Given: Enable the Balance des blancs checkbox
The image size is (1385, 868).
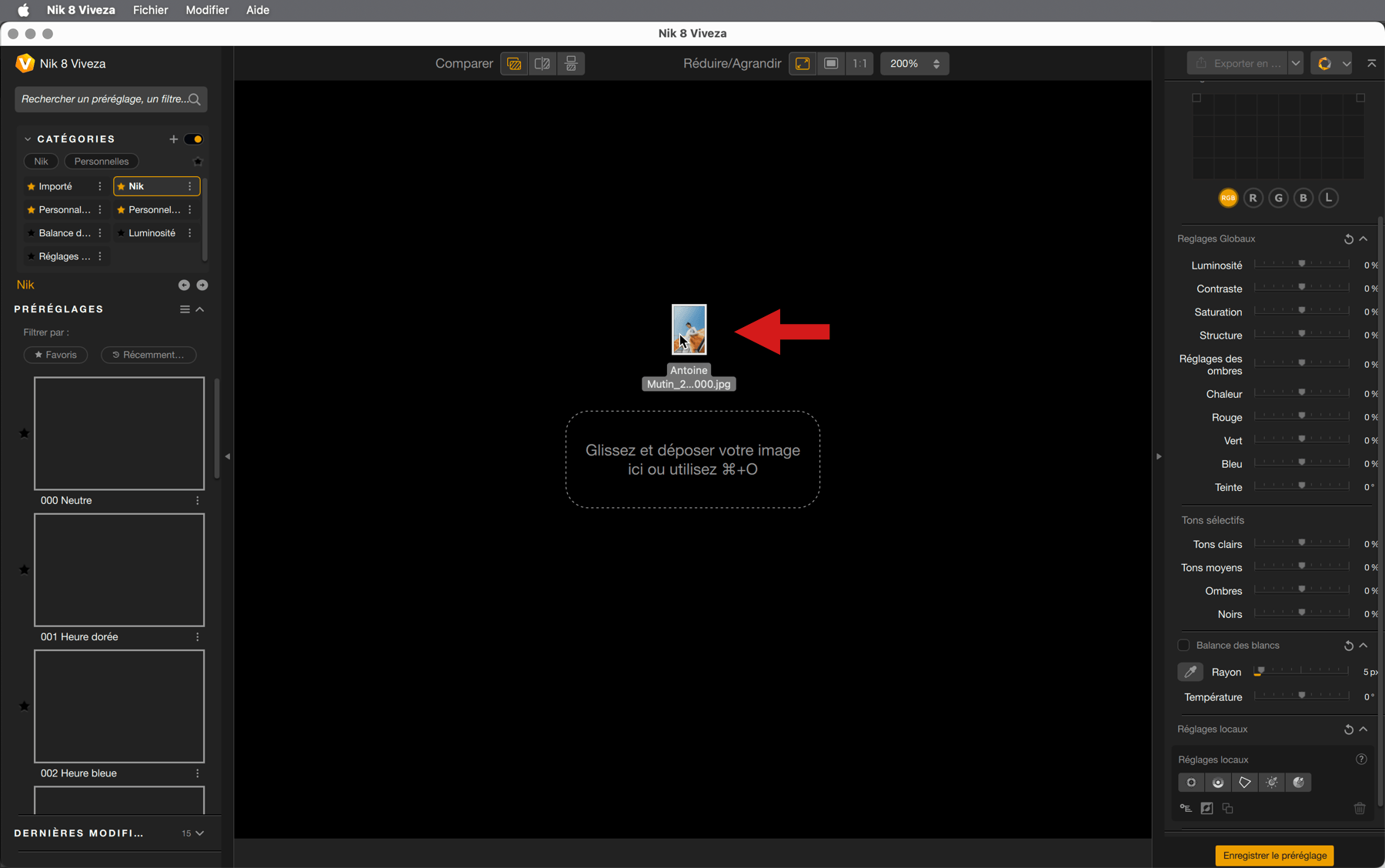Looking at the screenshot, I should point(1183,645).
